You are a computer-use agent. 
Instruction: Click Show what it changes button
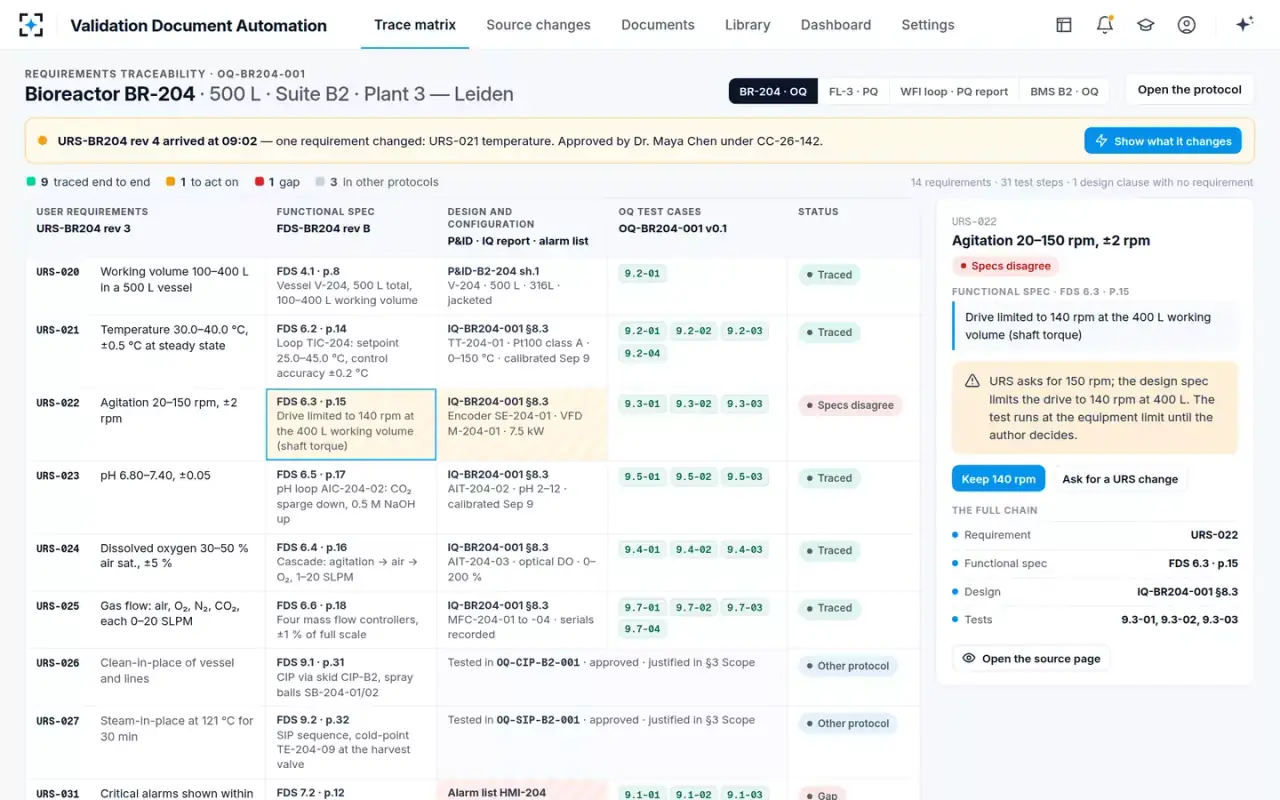point(1163,141)
